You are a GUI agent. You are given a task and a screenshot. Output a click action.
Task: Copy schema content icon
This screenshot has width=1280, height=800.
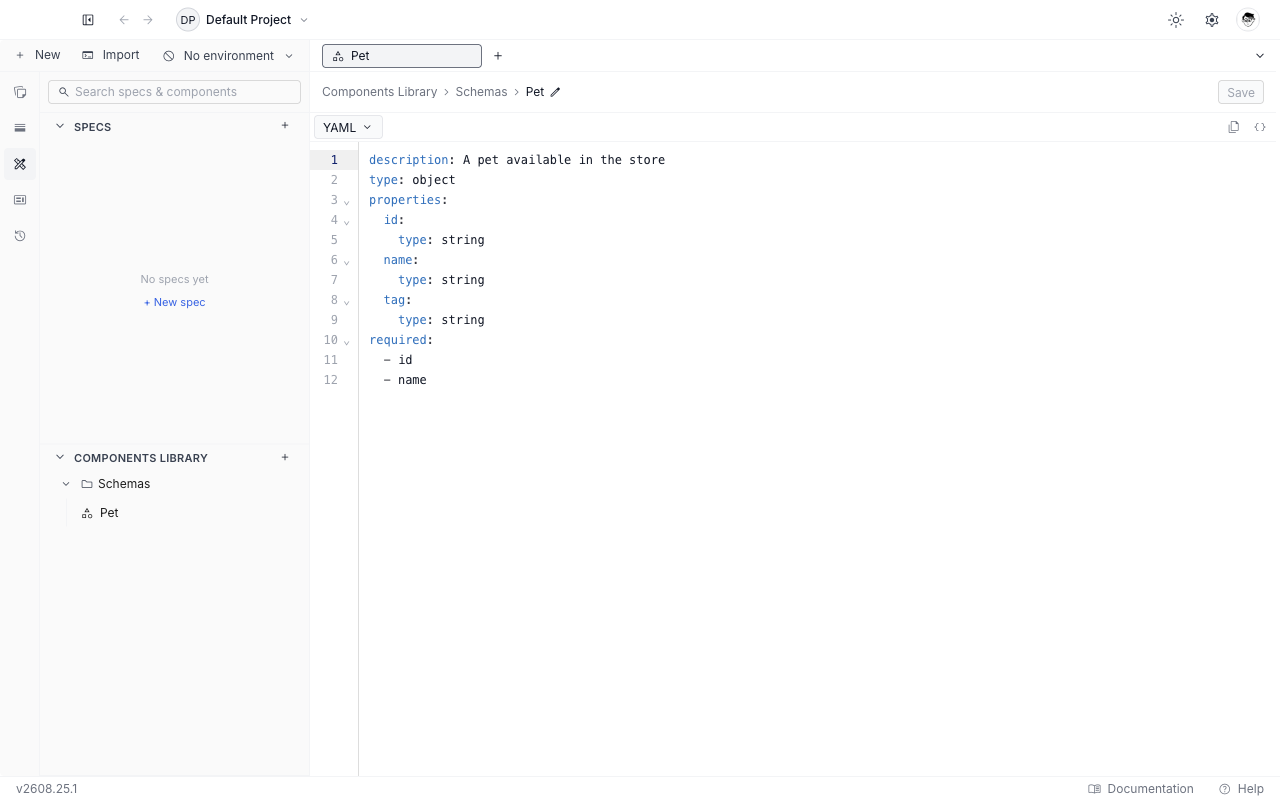coord(1234,127)
